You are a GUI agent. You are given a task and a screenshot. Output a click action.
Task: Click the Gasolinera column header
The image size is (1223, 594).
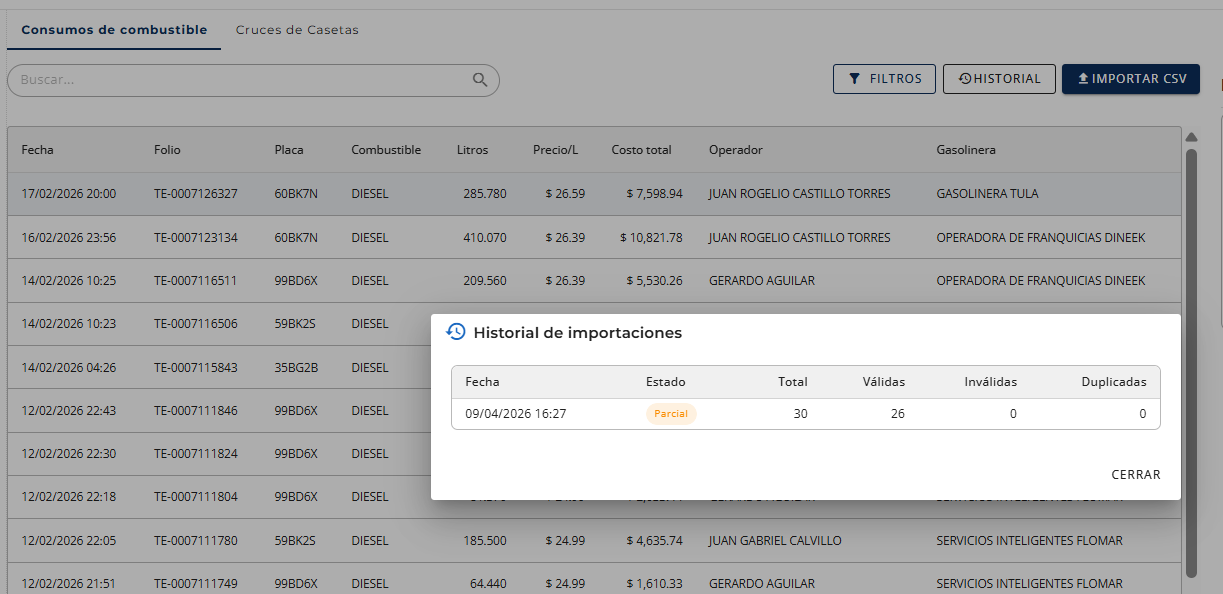[965, 150]
